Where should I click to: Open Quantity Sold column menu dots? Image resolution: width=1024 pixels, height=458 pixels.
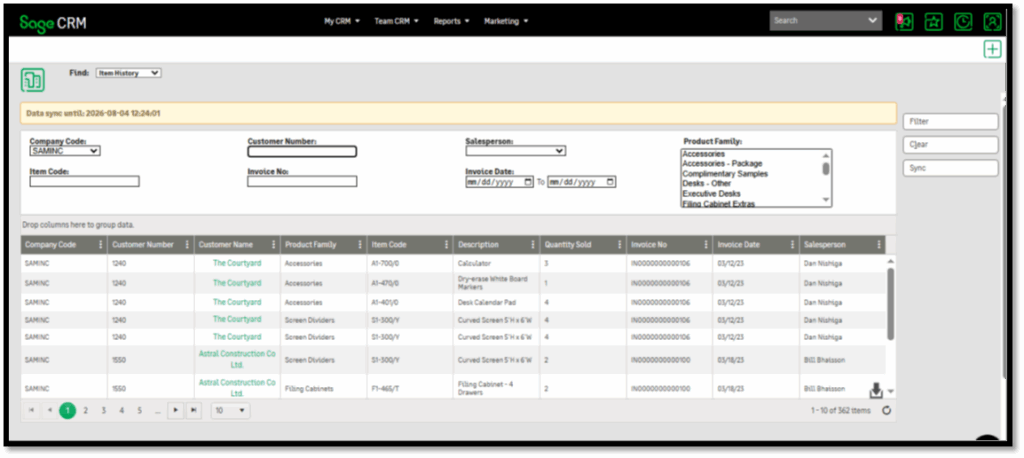click(x=620, y=244)
